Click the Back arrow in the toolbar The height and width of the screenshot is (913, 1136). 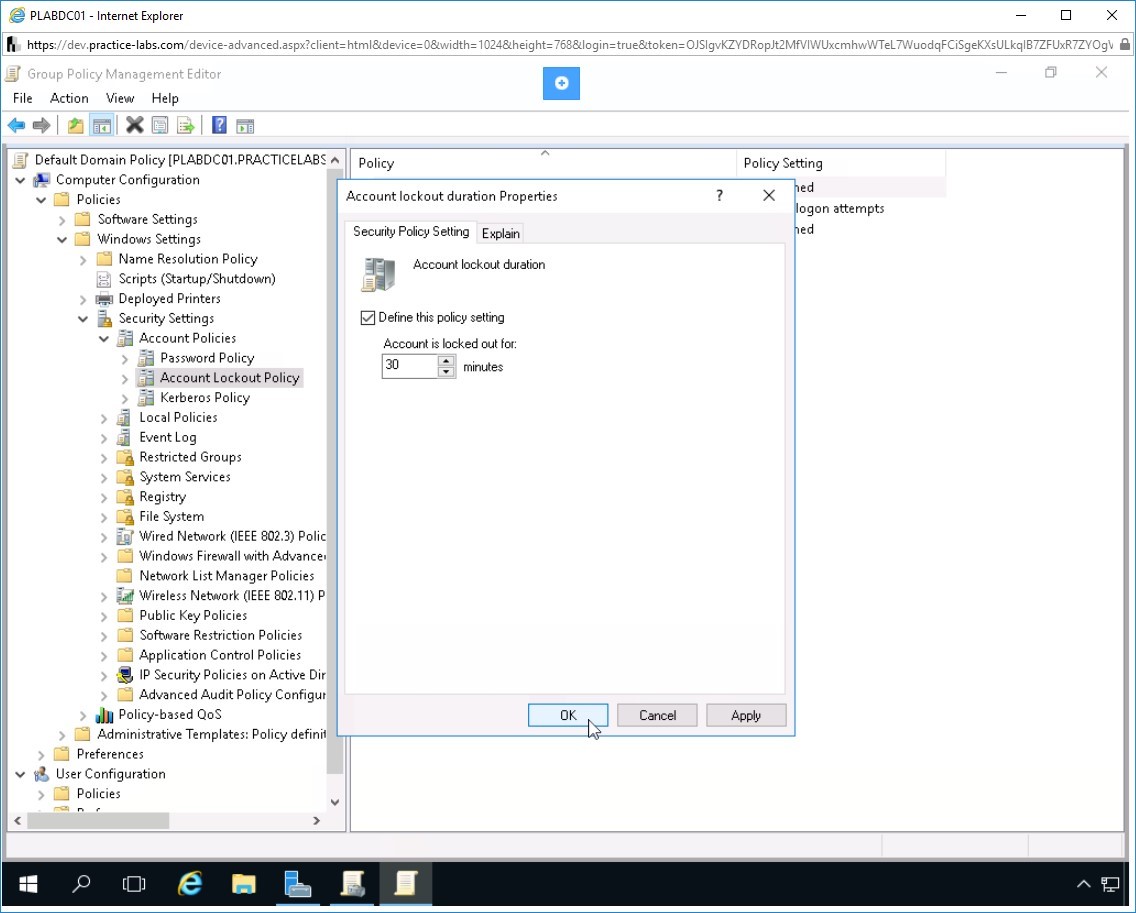16,125
